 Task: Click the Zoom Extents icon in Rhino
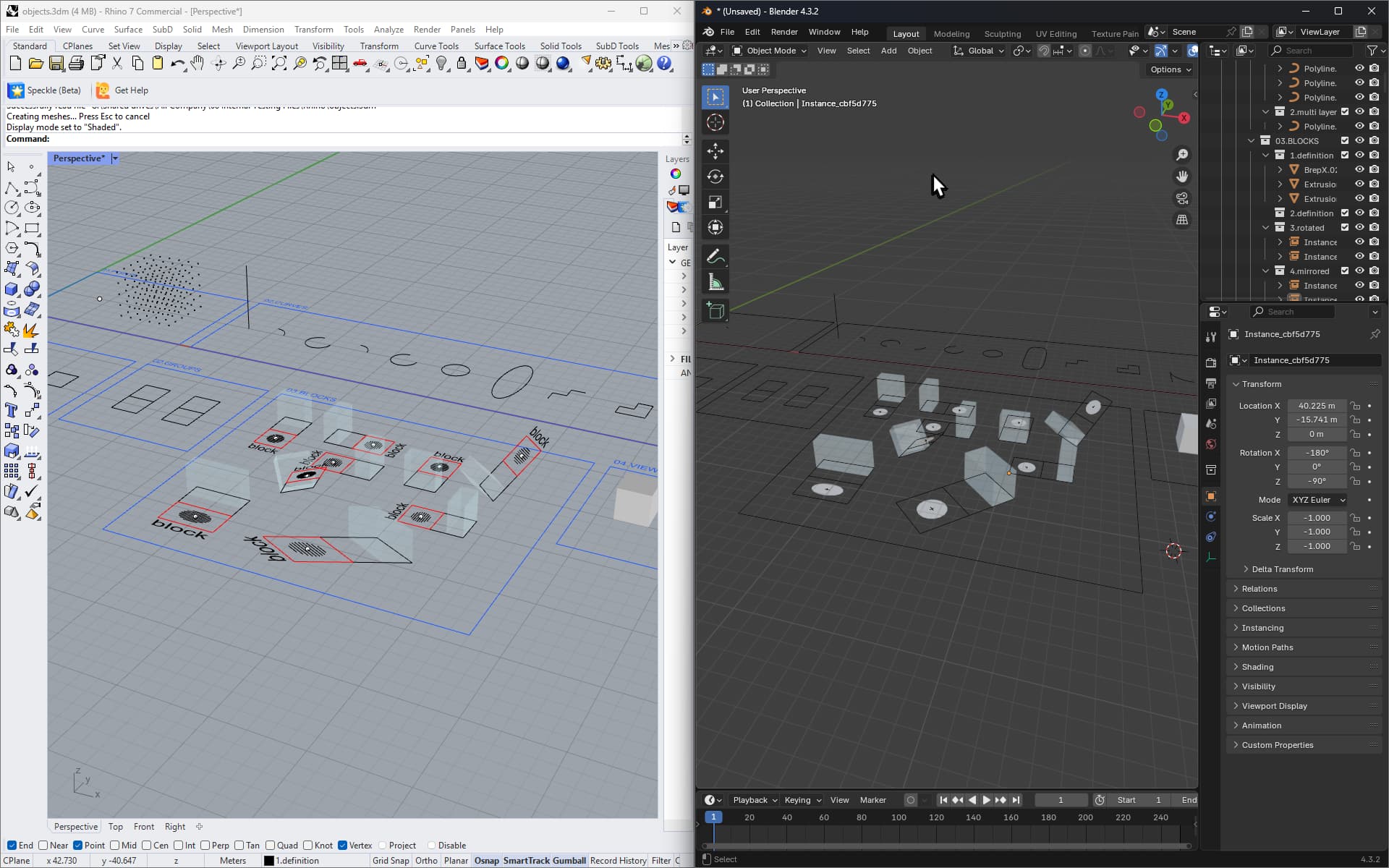[x=279, y=64]
